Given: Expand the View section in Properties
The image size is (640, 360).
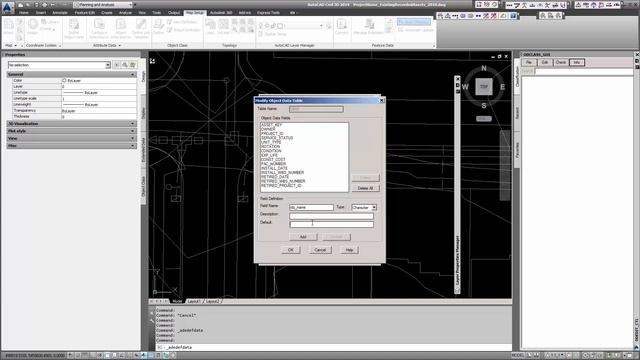Looking at the screenshot, I should click(x=71, y=138).
